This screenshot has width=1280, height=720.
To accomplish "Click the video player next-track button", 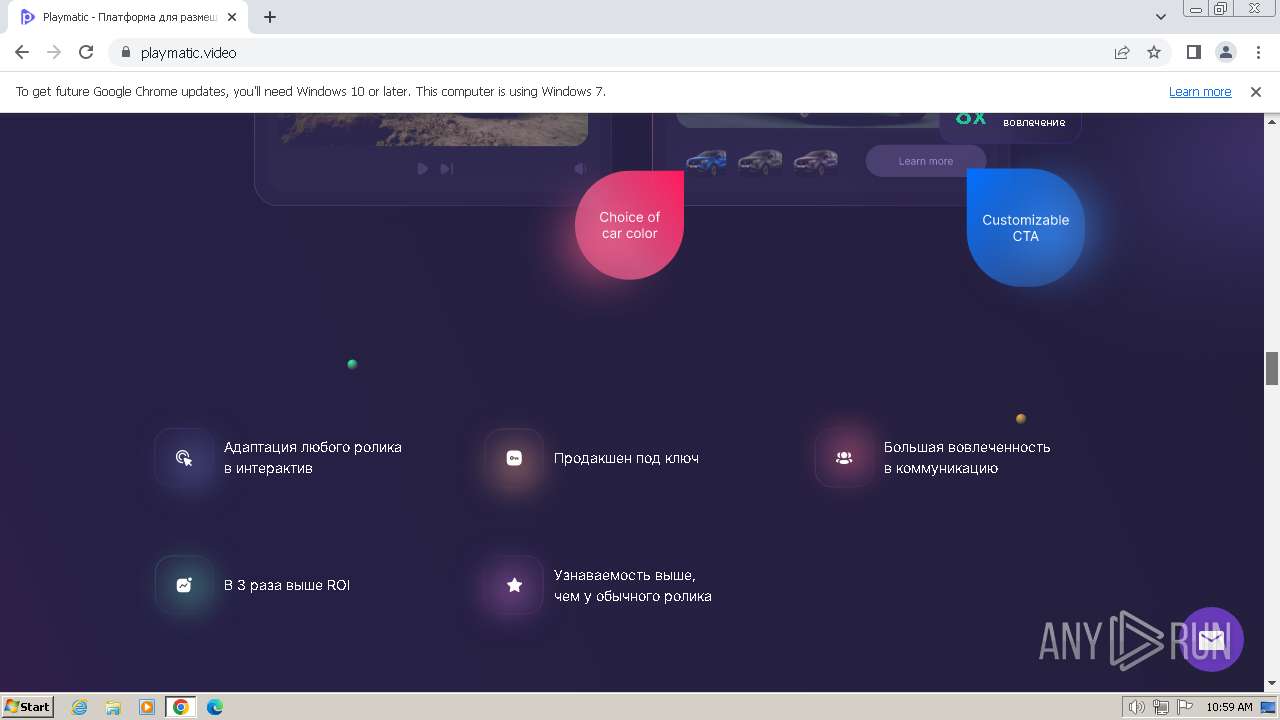I will [447, 169].
